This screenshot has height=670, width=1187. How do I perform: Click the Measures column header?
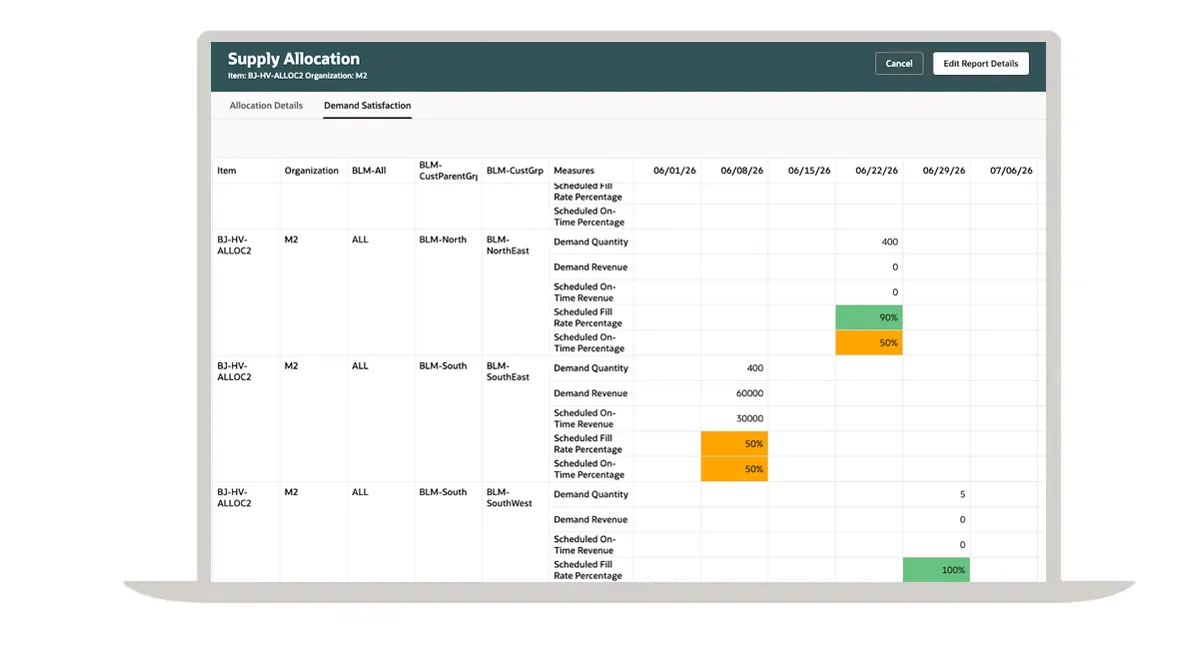(x=574, y=171)
